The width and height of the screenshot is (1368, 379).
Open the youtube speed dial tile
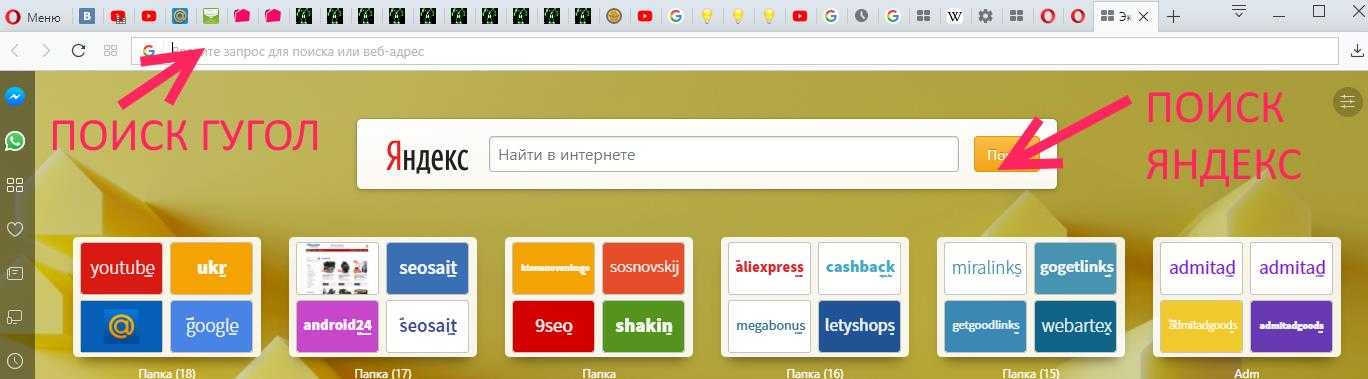(121, 268)
